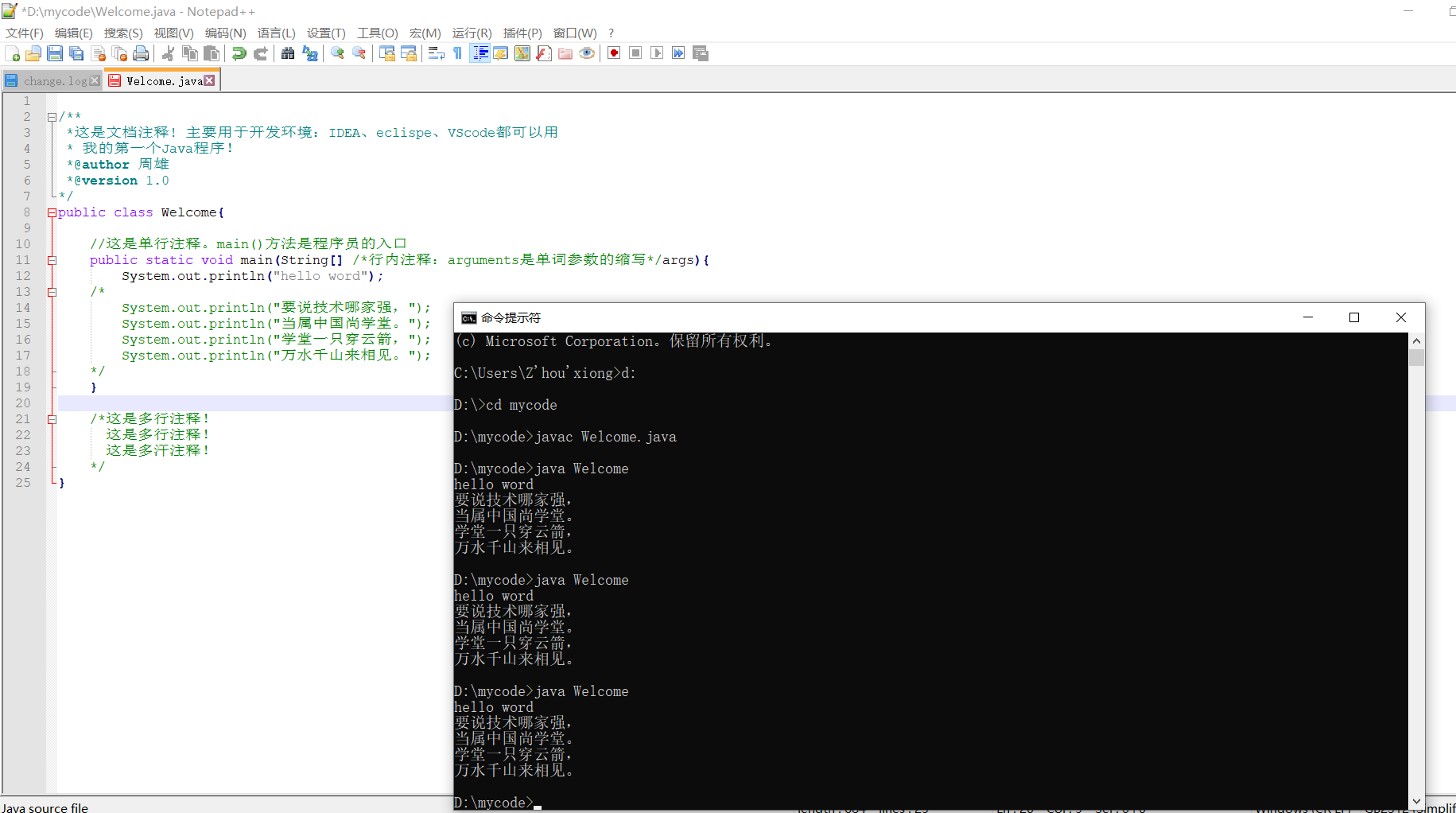The height and width of the screenshot is (813, 1456).
Task: Cut selection with scissors icon
Action: 168,53
